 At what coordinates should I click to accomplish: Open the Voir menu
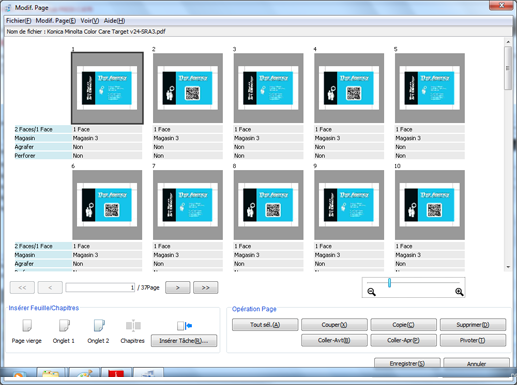tap(89, 21)
